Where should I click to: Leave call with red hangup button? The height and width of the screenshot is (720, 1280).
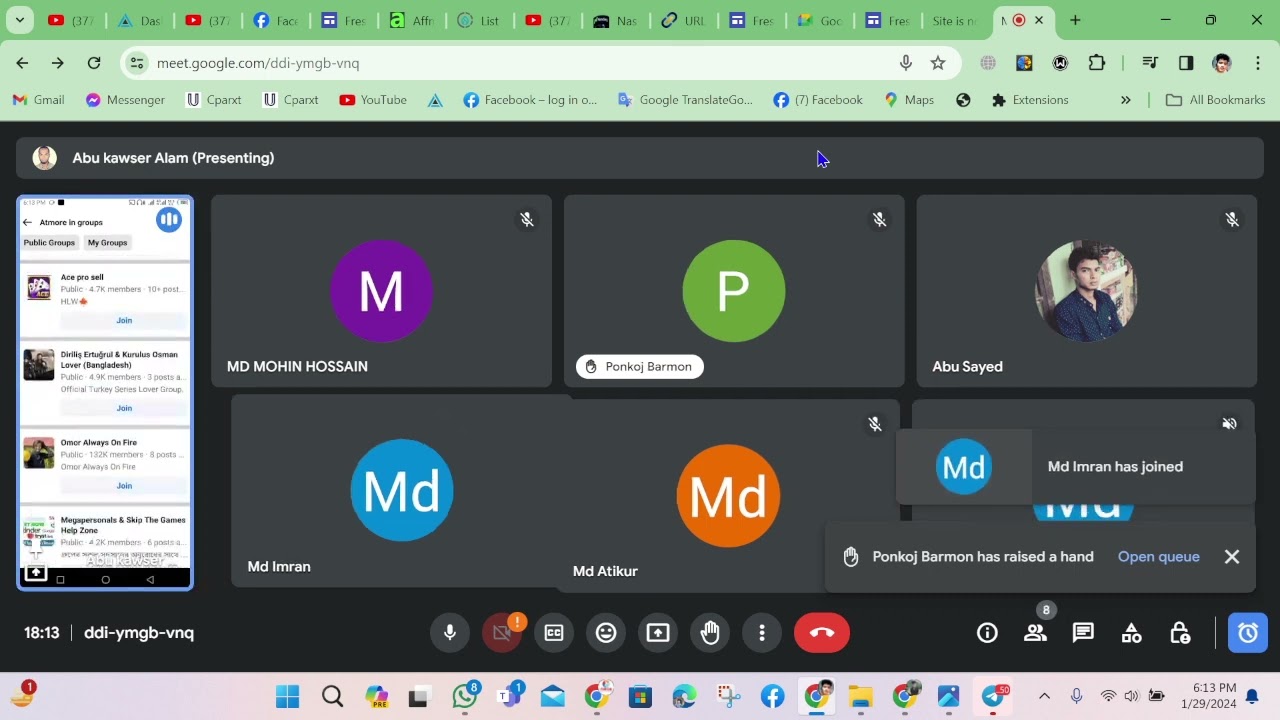(822, 633)
